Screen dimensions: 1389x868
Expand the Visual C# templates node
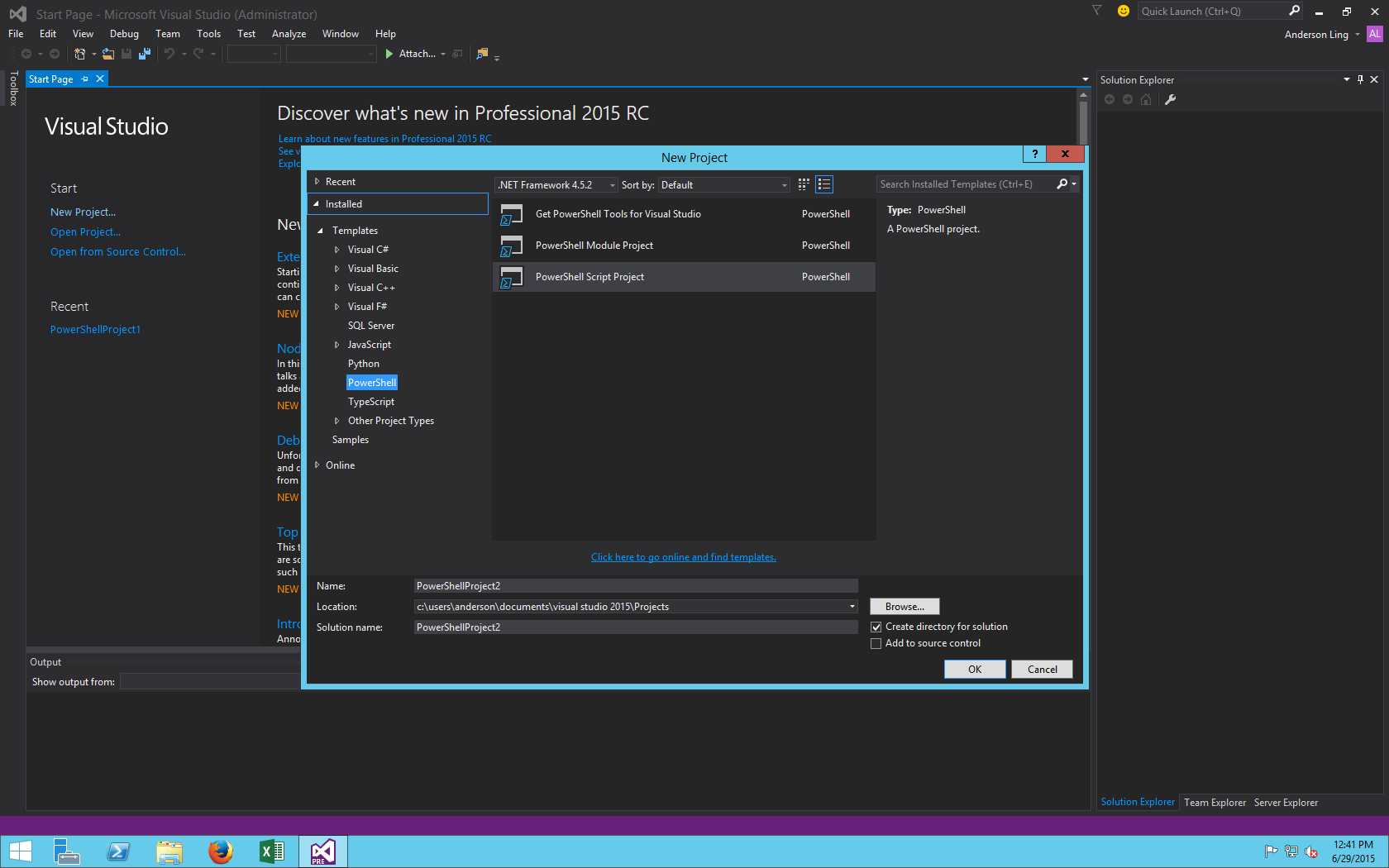[337, 250]
